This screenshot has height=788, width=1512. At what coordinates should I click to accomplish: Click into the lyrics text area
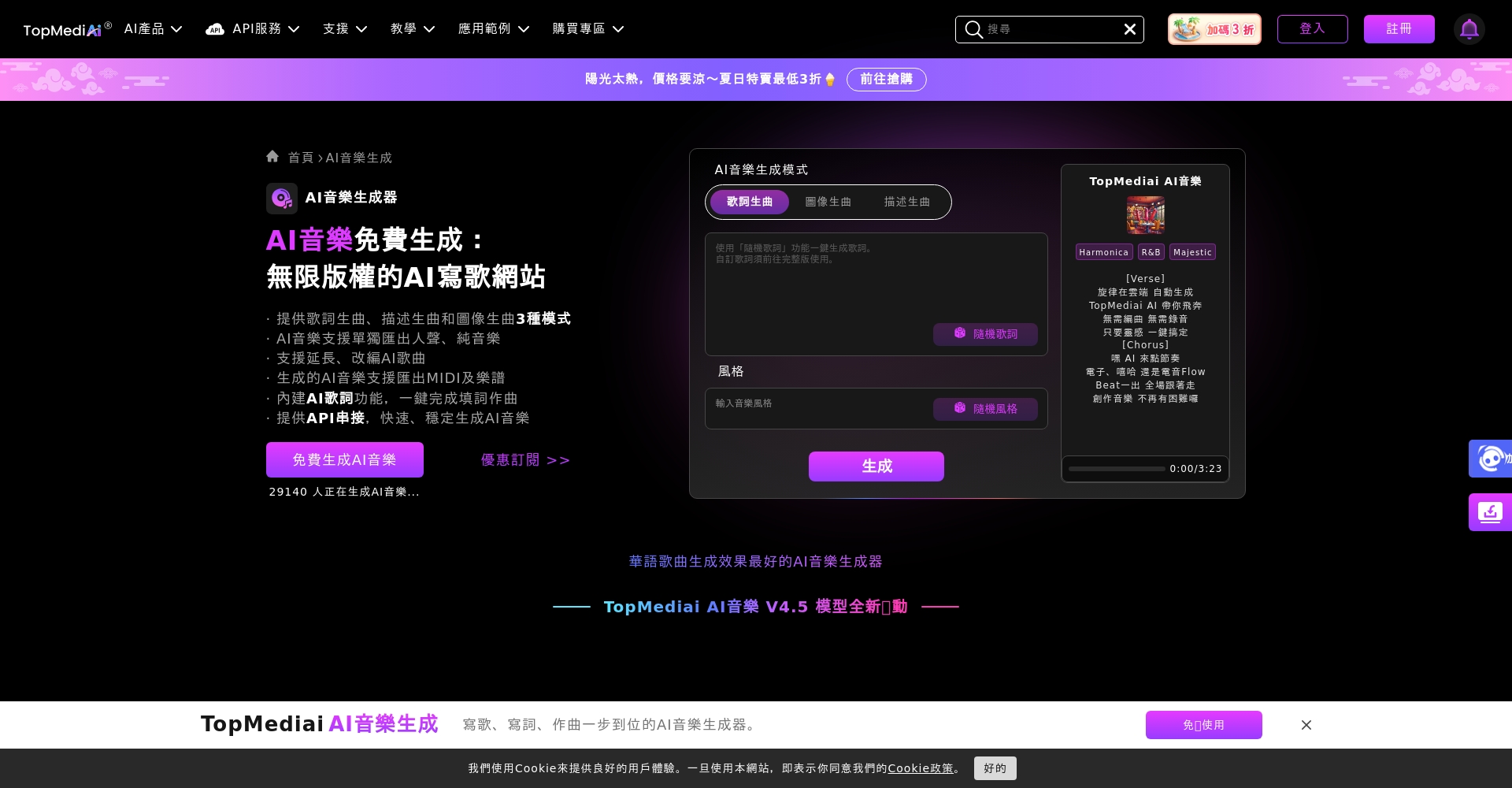click(x=876, y=294)
